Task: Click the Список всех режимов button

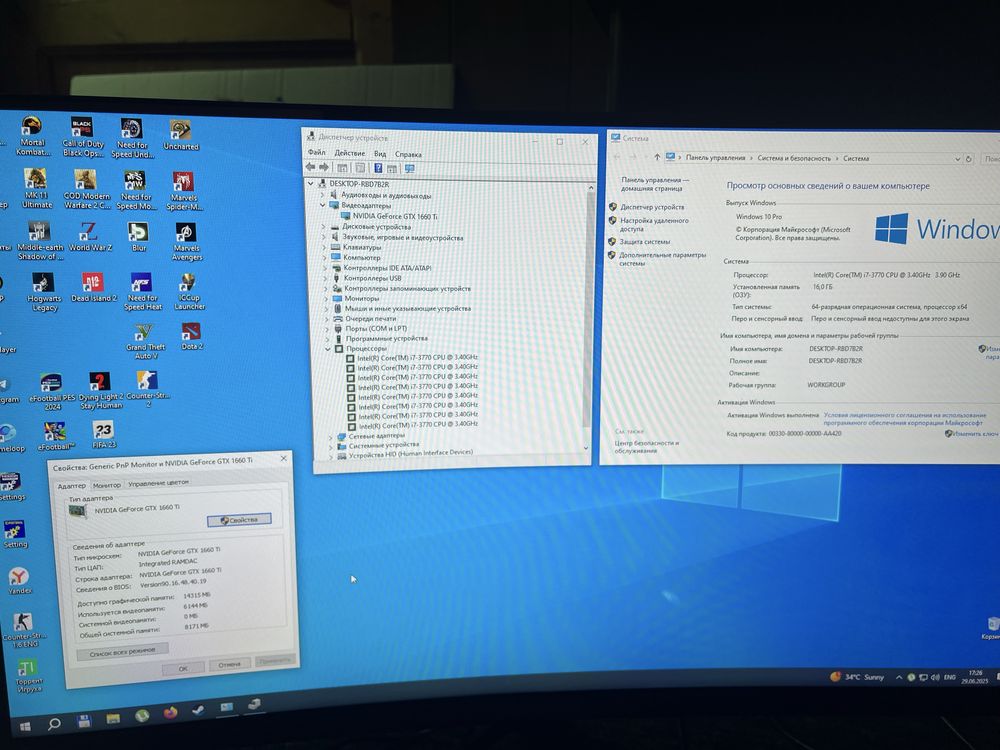Action: point(122,651)
